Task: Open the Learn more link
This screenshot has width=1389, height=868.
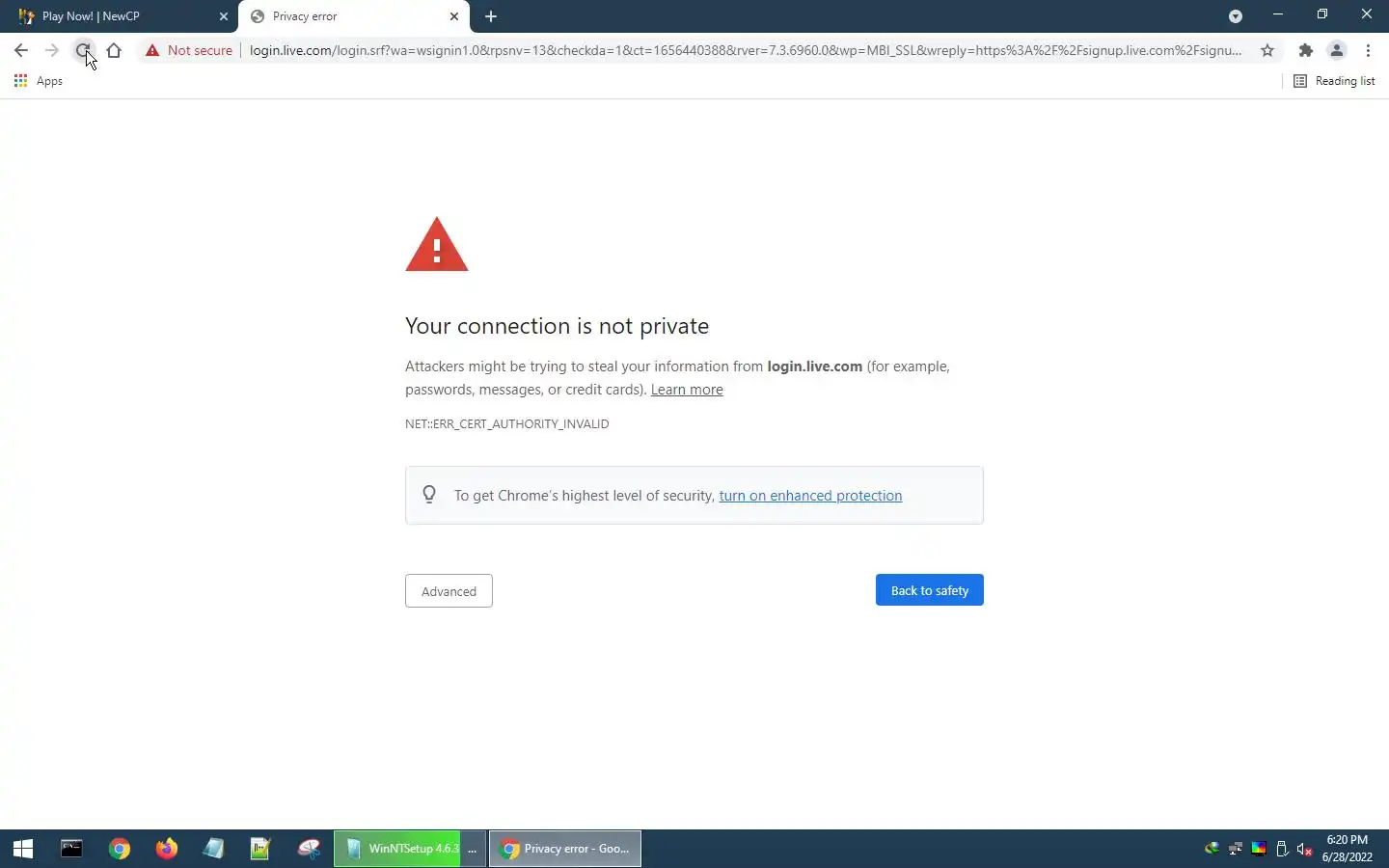Action: coord(687,390)
